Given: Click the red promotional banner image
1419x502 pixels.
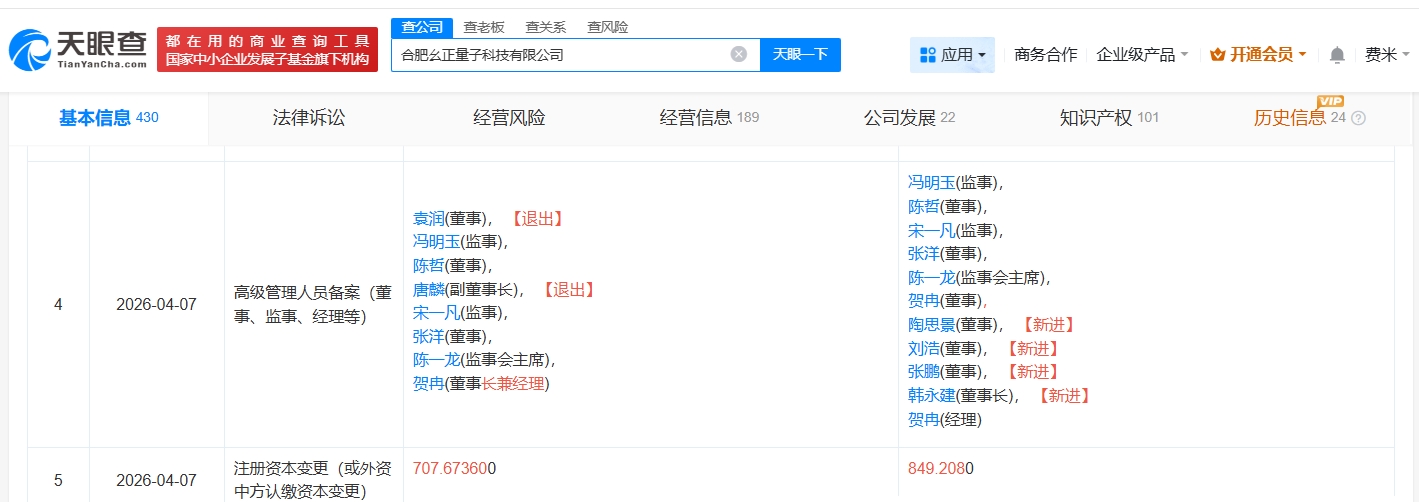Looking at the screenshot, I should point(267,50).
